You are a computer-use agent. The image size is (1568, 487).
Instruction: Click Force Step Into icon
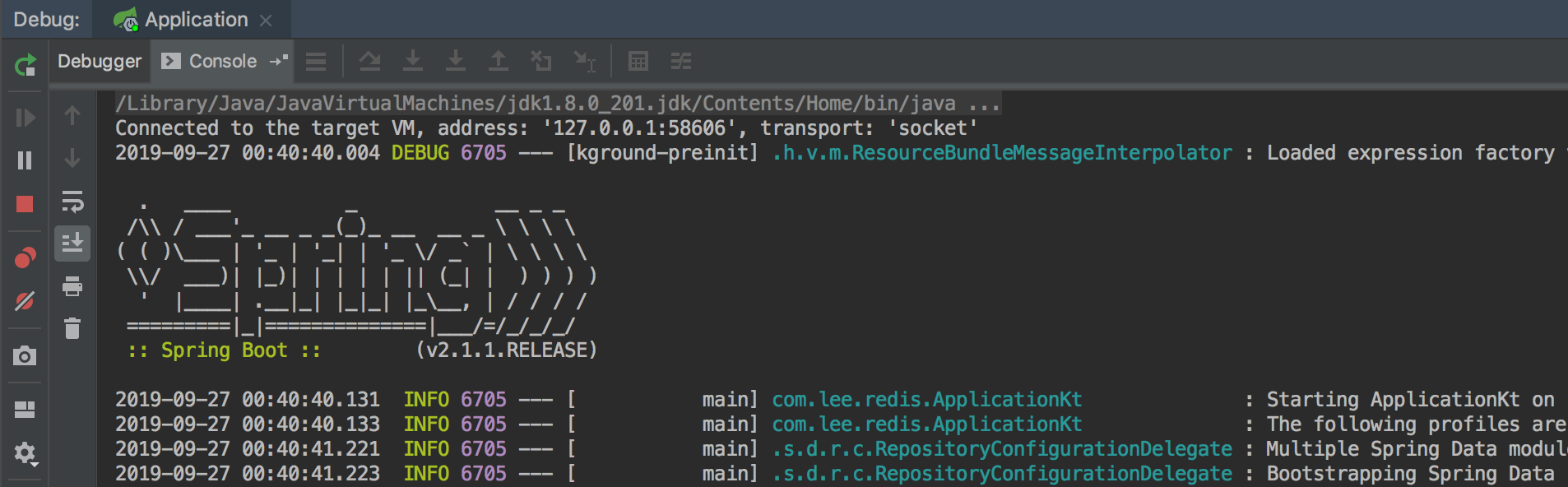coord(456,61)
